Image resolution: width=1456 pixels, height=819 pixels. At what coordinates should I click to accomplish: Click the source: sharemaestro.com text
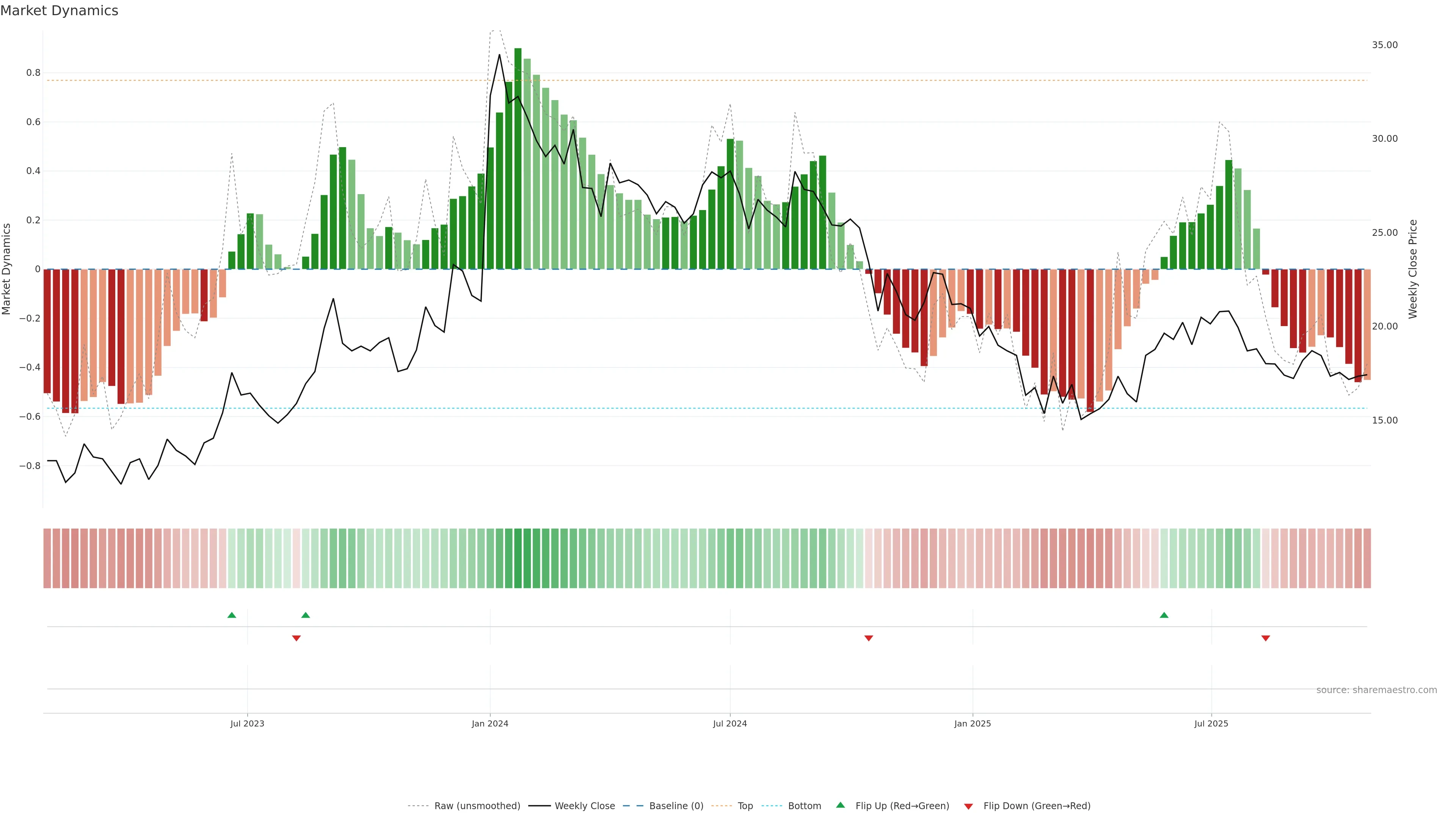(x=1376, y=690)
